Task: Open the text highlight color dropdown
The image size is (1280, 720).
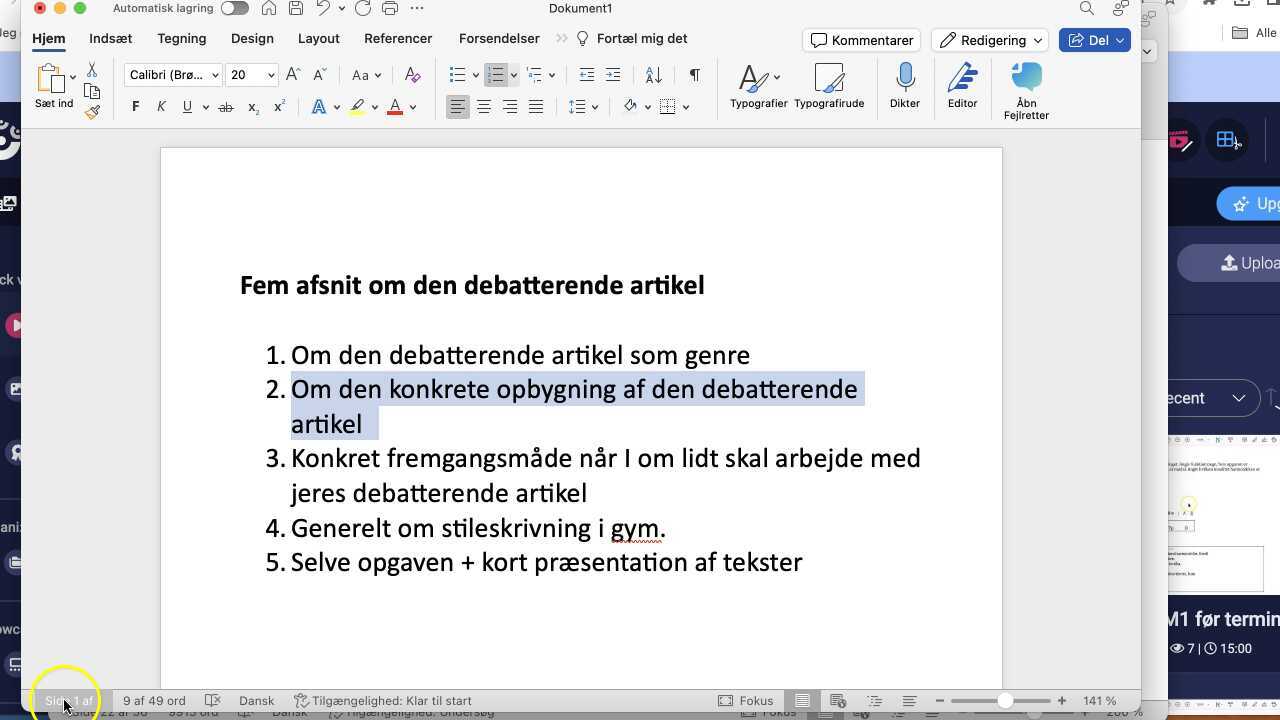Action: pyautogui.click(x=375, y=106)
